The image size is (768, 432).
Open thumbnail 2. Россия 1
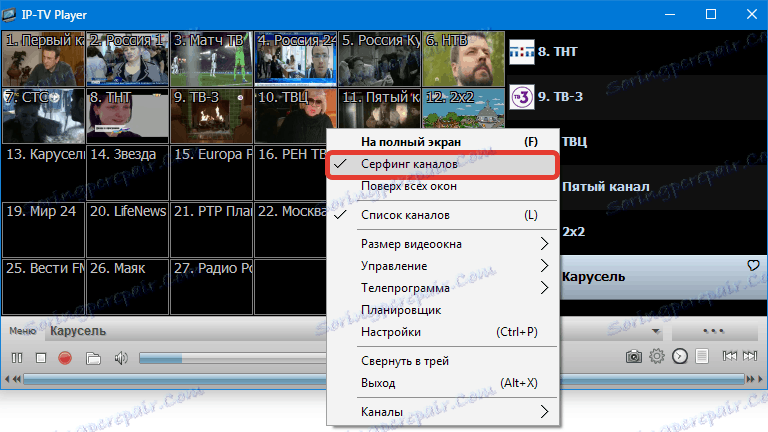[127, 59]
